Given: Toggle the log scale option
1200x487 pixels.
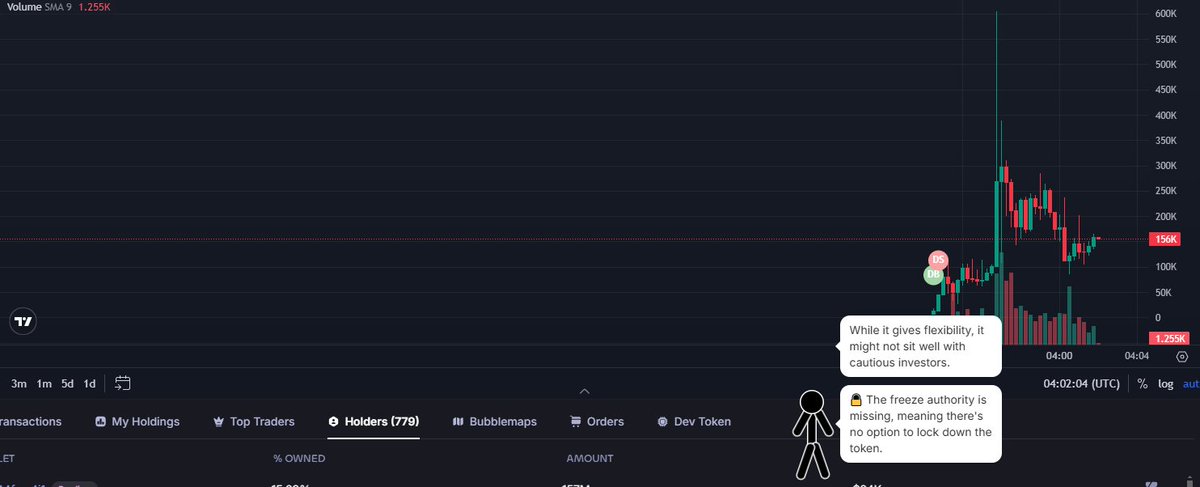Looking at the screenshot, I should [1165, 383].
